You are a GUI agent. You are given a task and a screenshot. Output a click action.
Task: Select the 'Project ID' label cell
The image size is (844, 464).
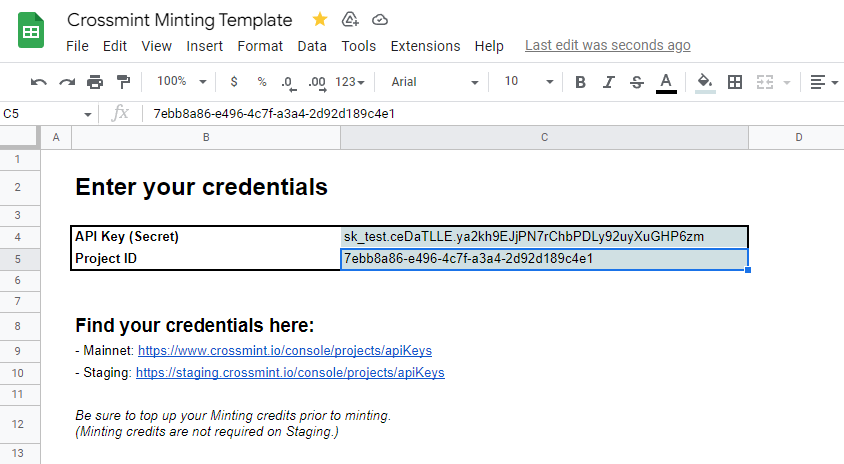[206, 259]
